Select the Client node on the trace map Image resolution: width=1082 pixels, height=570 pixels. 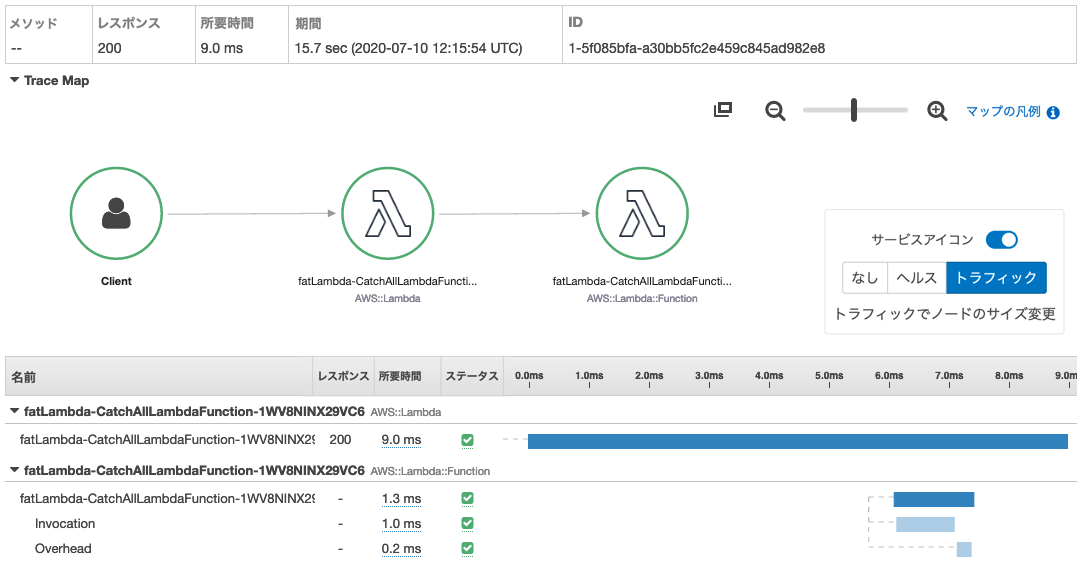(x=116, y=213)
